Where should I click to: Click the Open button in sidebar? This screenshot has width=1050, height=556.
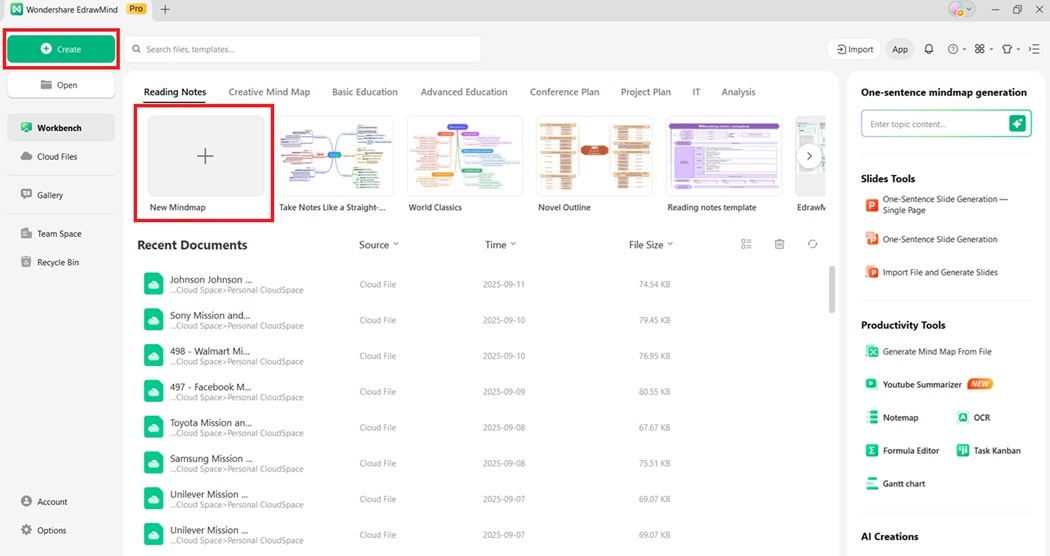point(61,85)
